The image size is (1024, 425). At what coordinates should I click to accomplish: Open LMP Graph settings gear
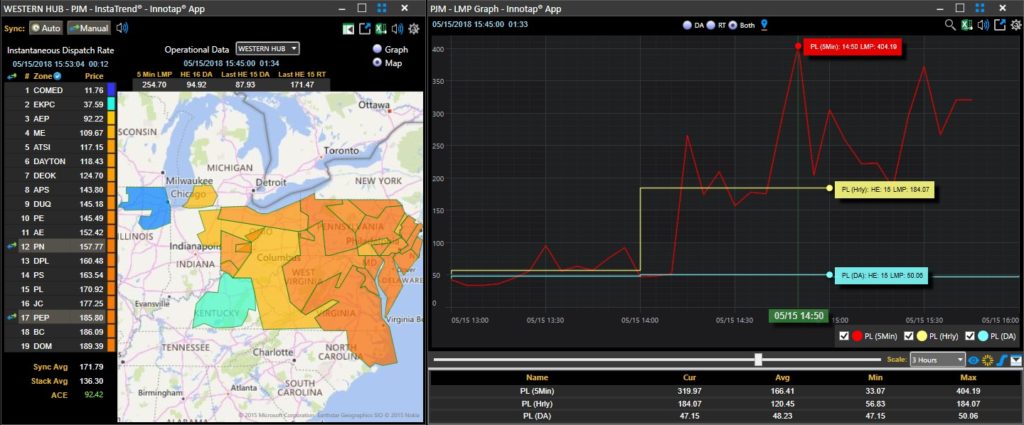point(1016,25)
